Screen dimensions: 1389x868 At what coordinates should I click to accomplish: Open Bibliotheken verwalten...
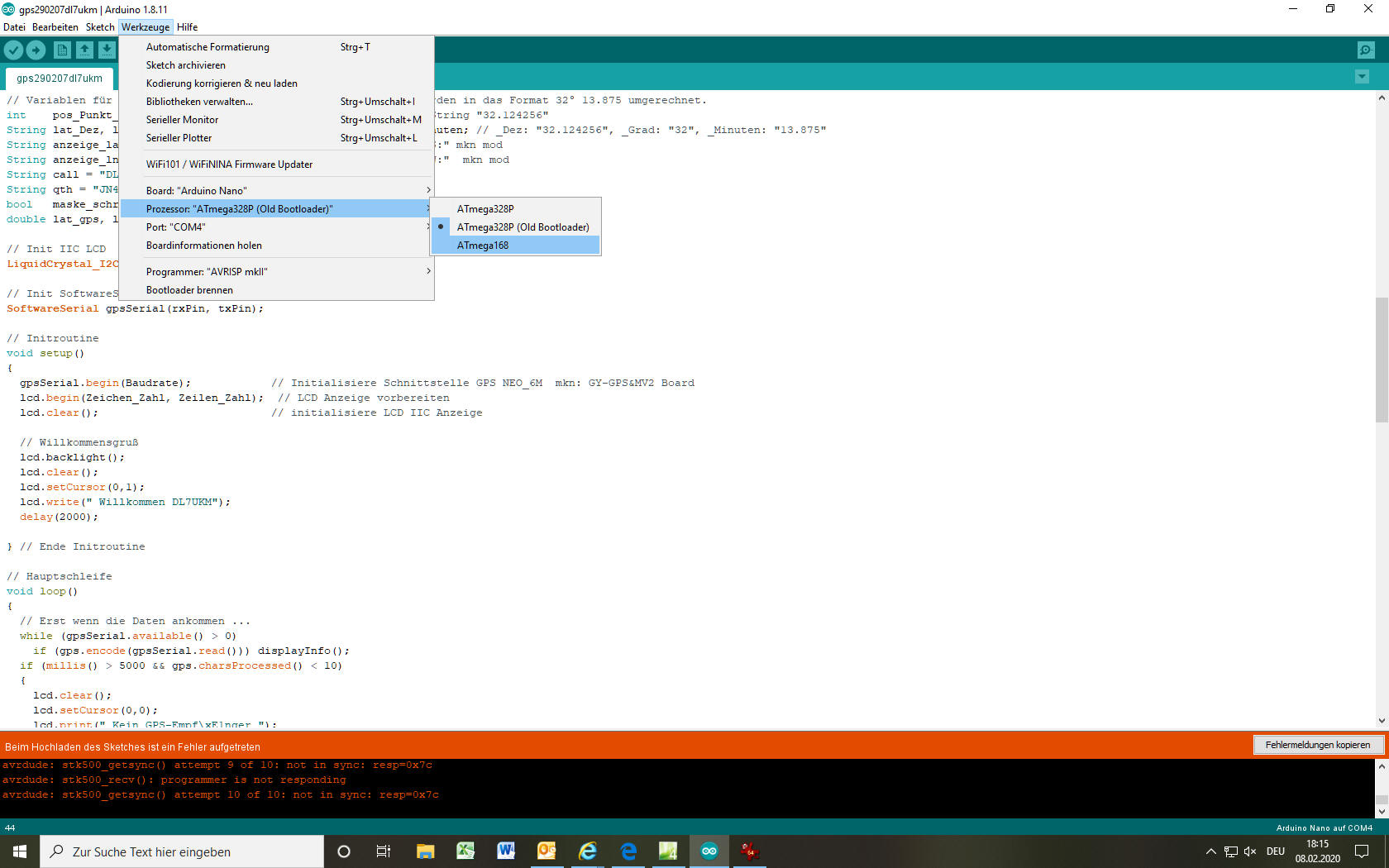pyautogui.click(x=276, y=102)
